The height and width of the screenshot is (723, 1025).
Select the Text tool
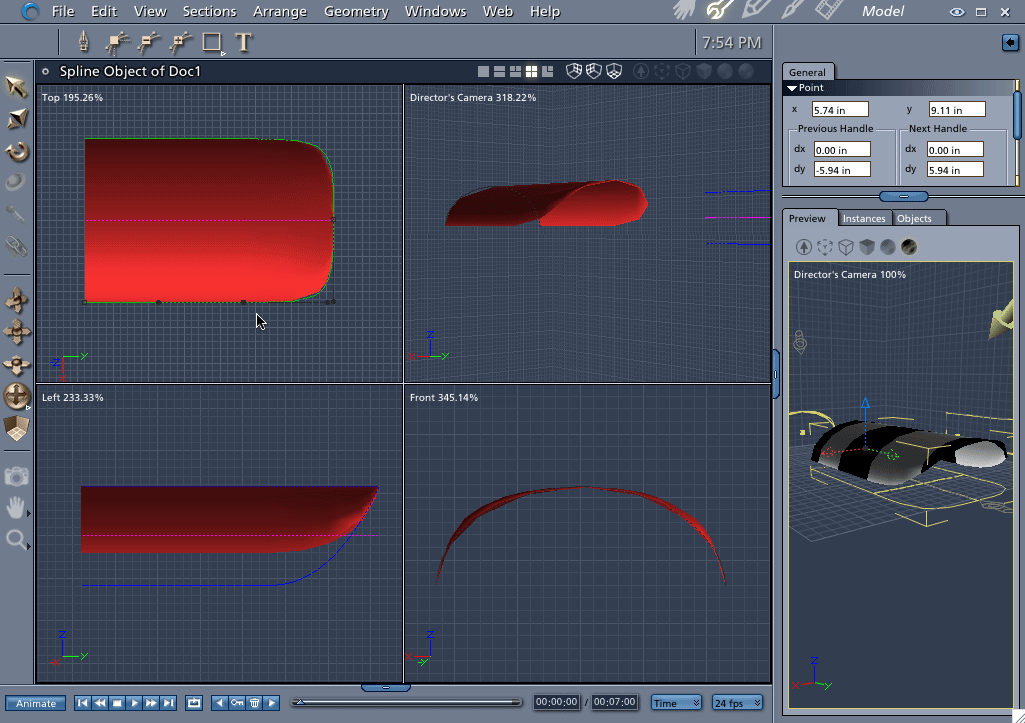[243, 43]
